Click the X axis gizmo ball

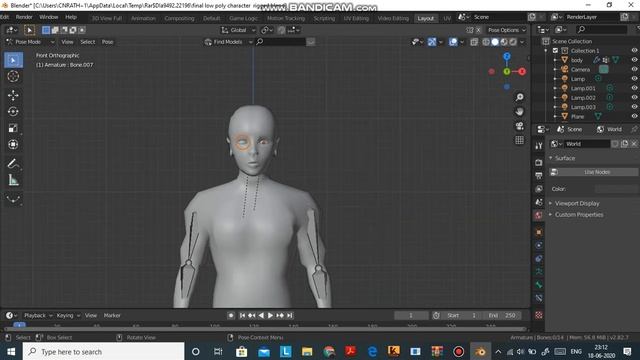point(522,71)
